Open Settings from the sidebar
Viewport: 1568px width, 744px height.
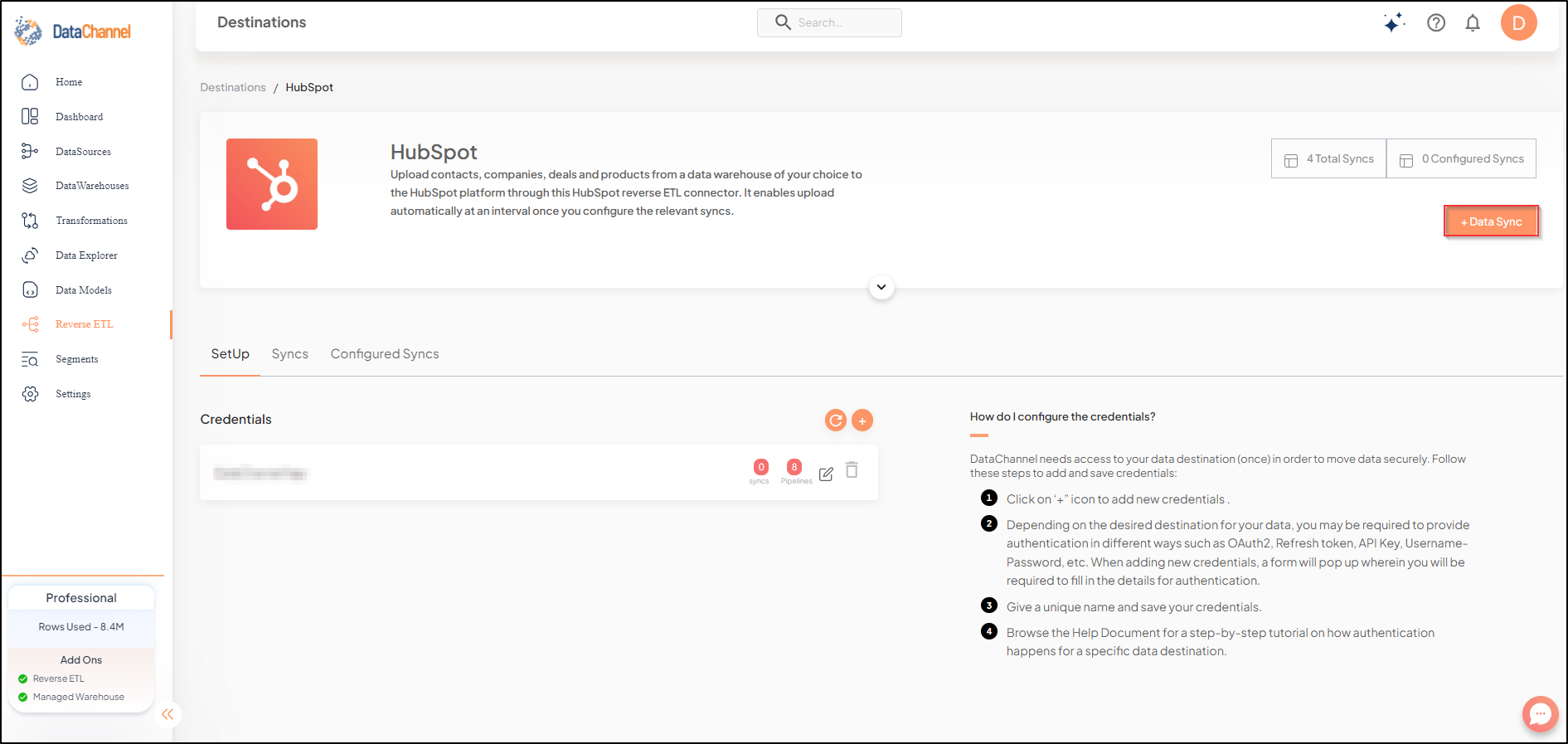[x=73, y=394]
